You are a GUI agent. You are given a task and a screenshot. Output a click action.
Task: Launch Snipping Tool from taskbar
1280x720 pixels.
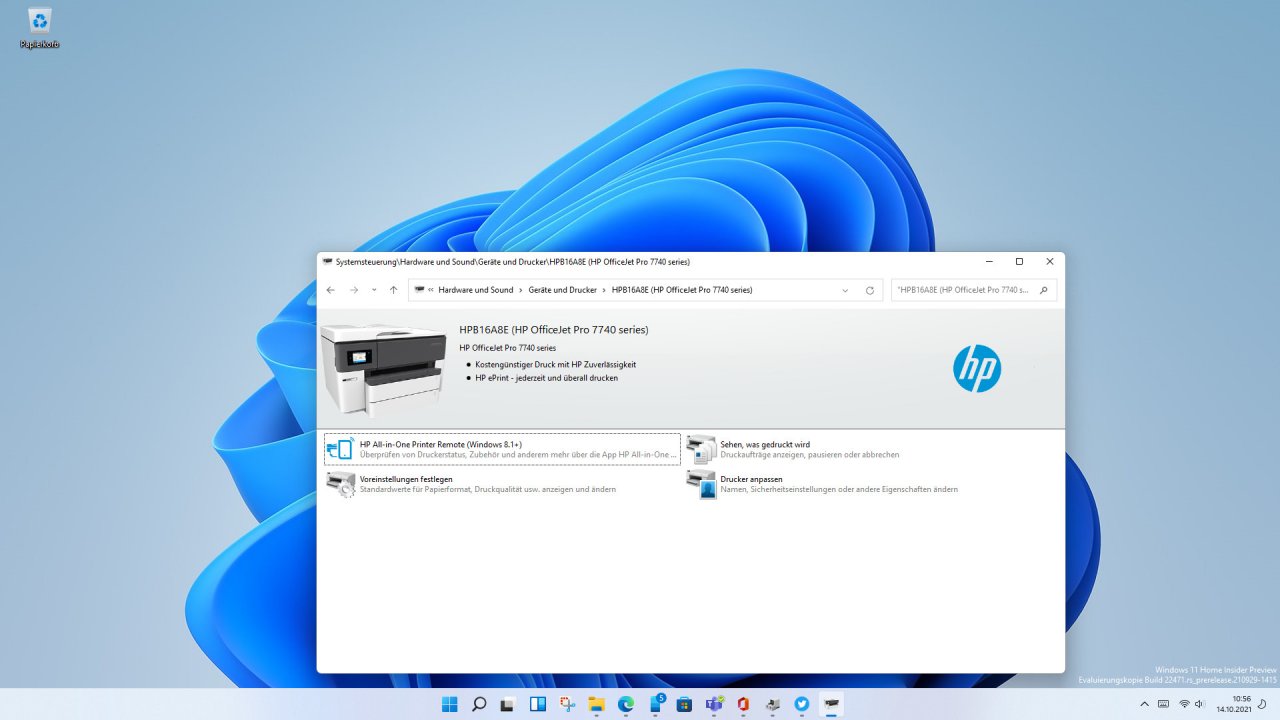[x=567, y=704]
